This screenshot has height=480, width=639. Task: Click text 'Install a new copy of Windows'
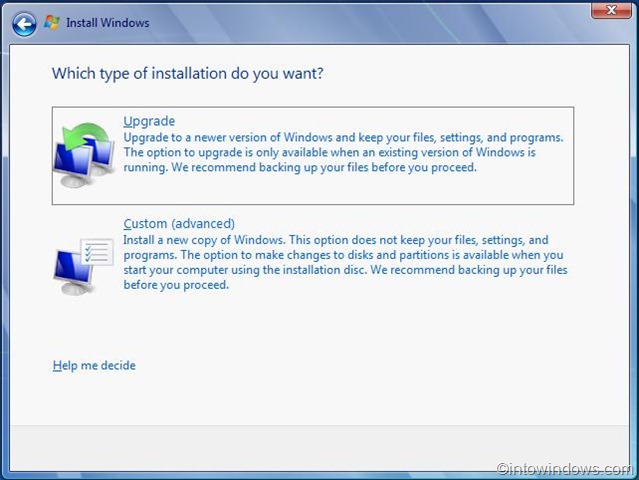coord(203,240)
